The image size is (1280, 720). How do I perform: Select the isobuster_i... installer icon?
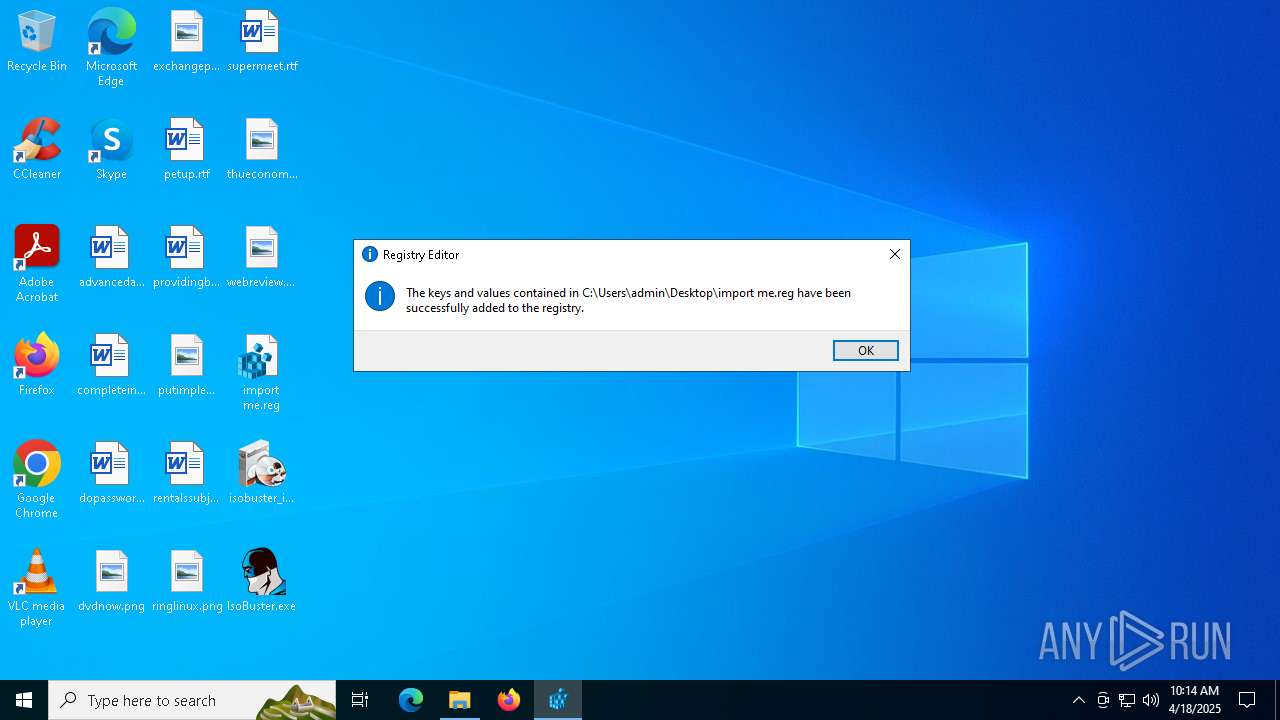coord(261,474)
